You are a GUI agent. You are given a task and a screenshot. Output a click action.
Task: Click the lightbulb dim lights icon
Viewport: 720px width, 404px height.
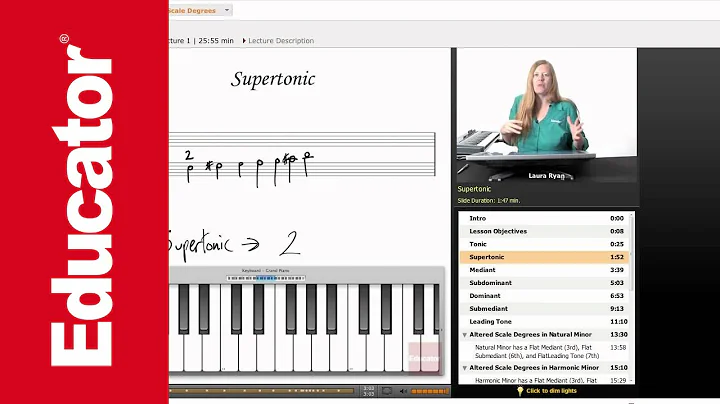pyautogui.click(x=520, y=391)
